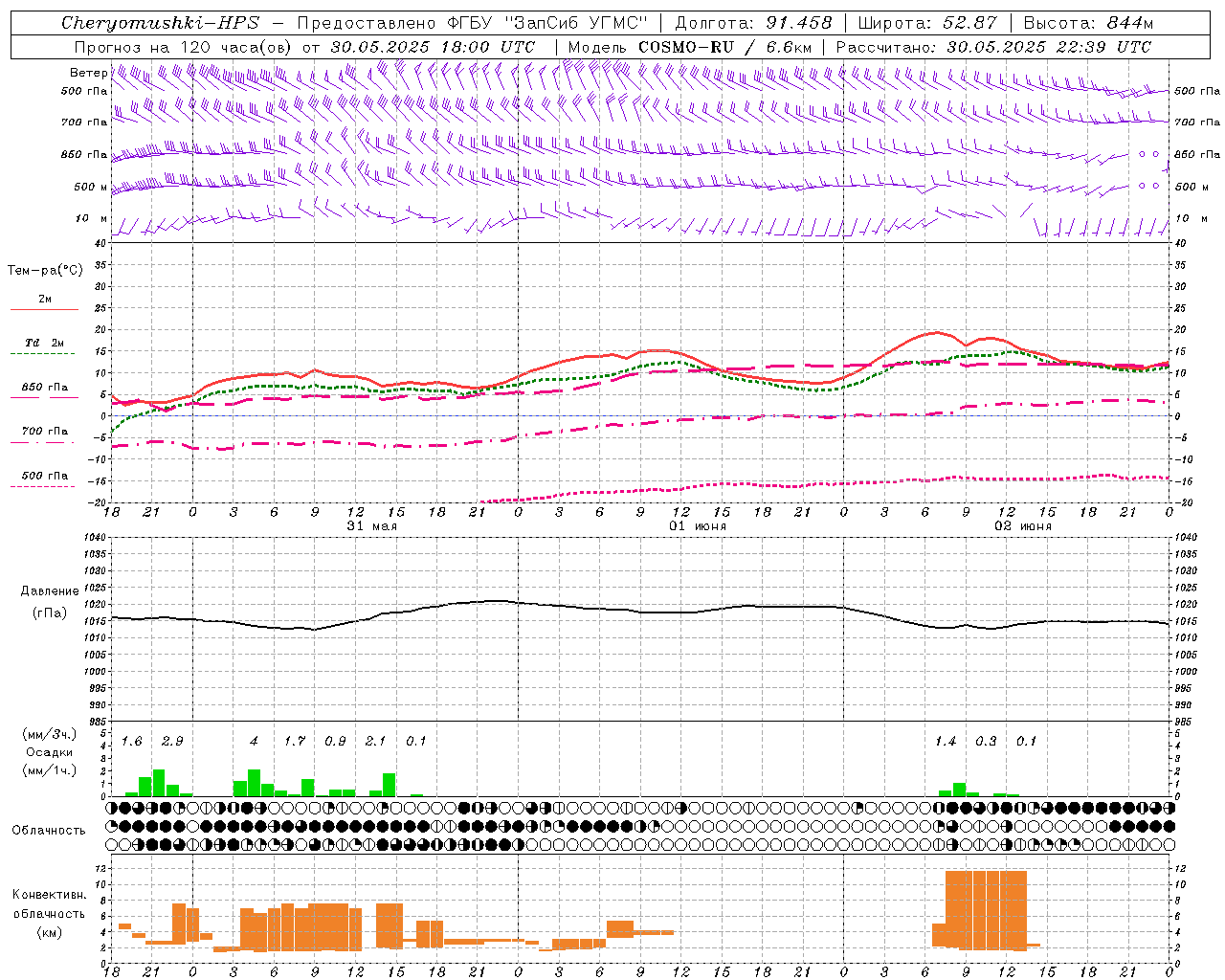Click the unit label "(мм/3ч.)"
This screenshot has height=980, width=1225.
click(50, 734)
